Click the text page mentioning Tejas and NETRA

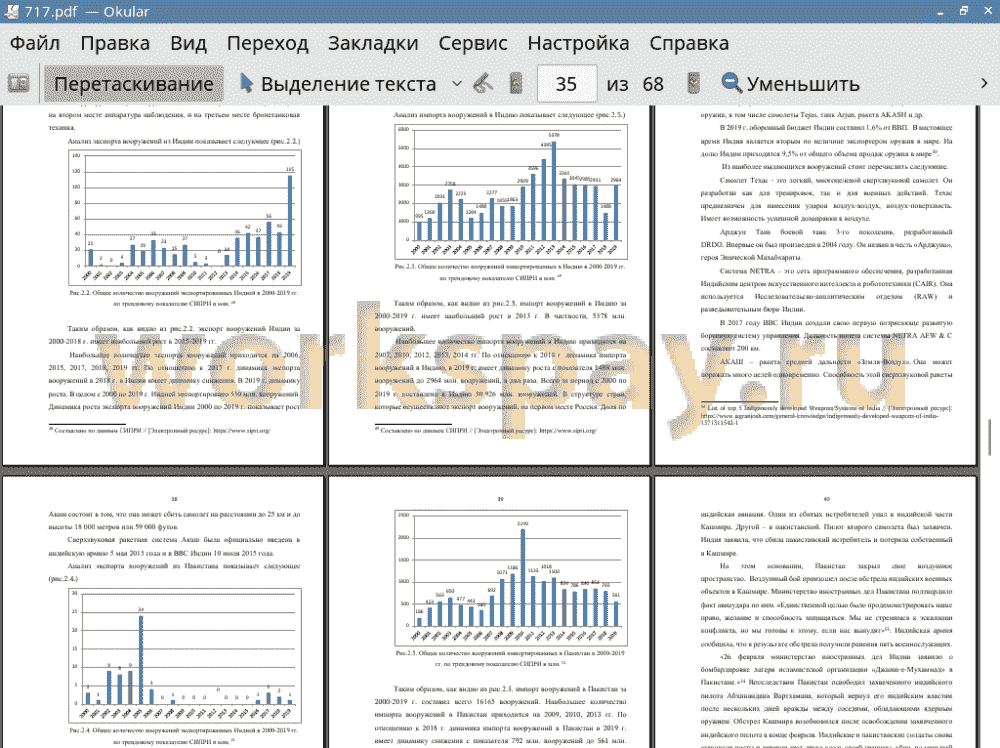click(x=816, y=285)
